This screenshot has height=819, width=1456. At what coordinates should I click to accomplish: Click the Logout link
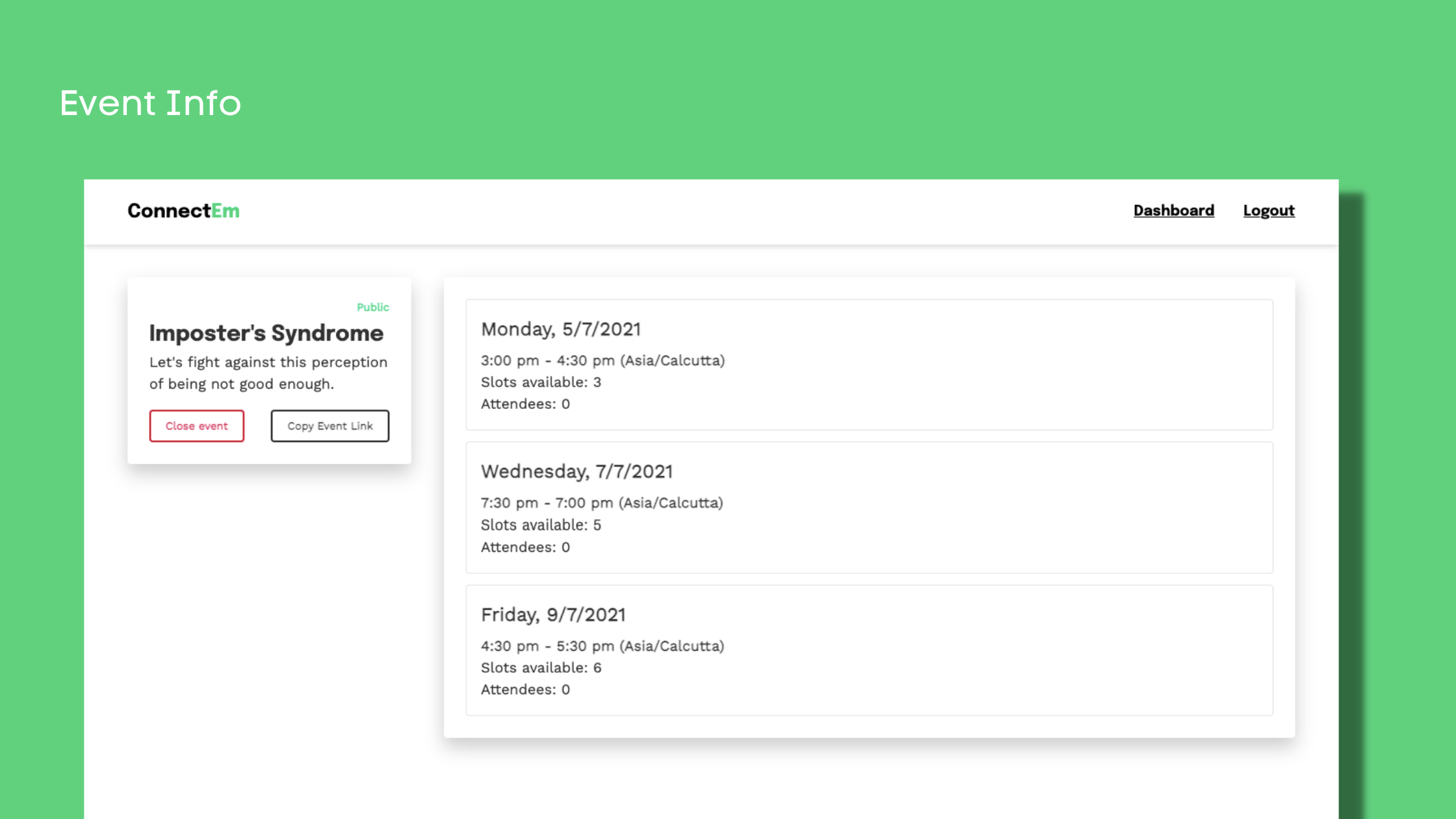[x=1269, y=211]
